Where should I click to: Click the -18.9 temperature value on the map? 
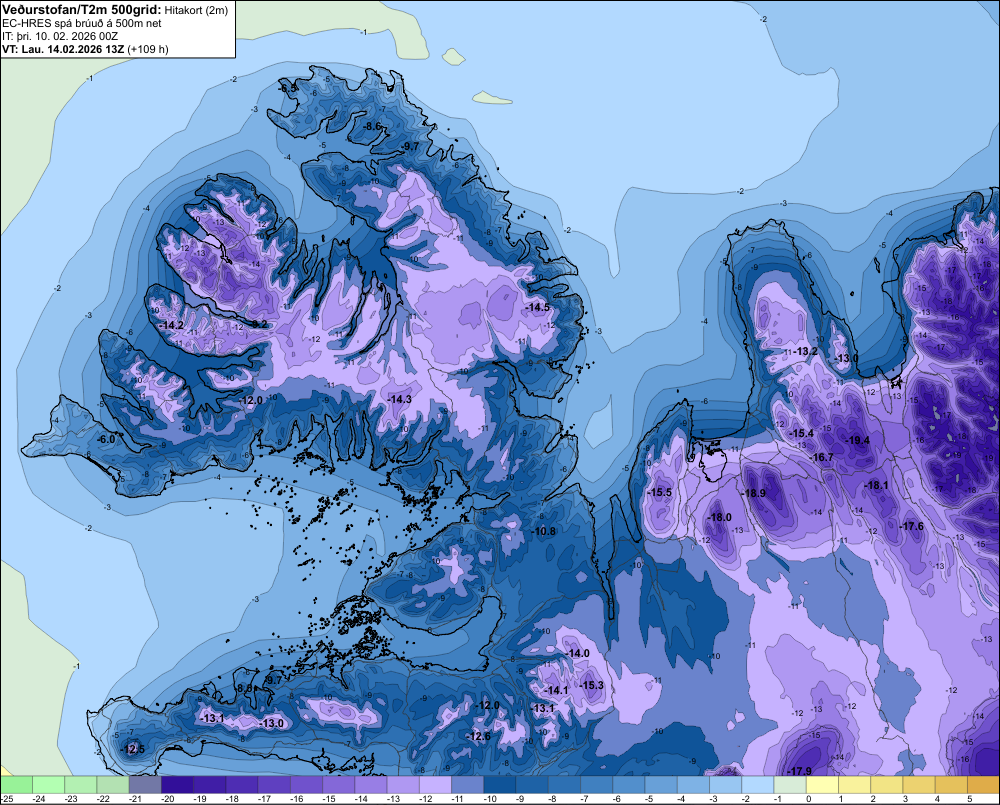tap(754, 494)
